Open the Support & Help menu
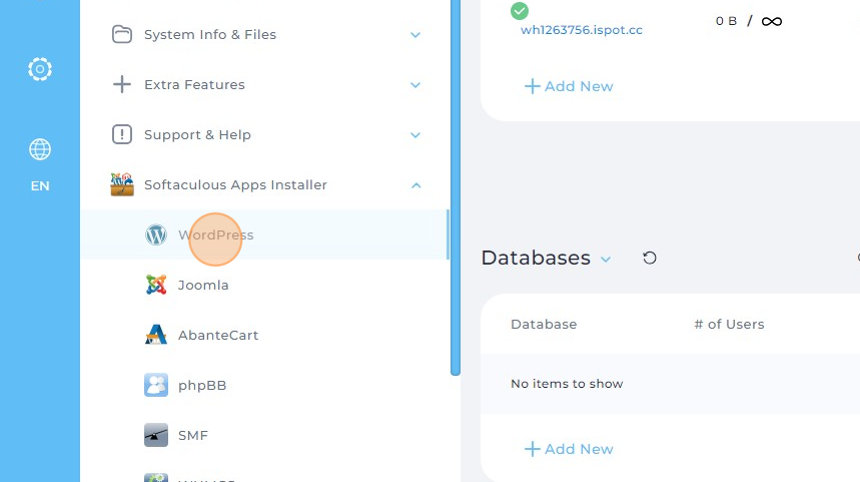 click(197, 135)
